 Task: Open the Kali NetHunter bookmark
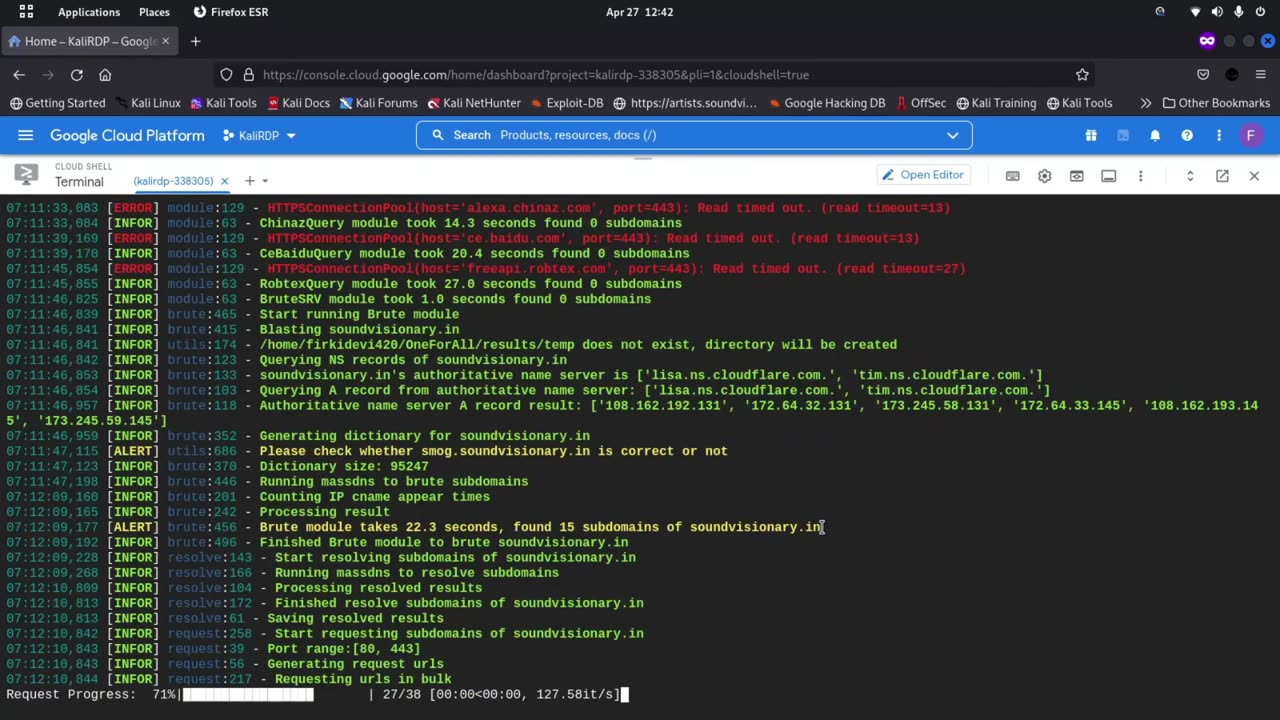[x=474, y=103]
